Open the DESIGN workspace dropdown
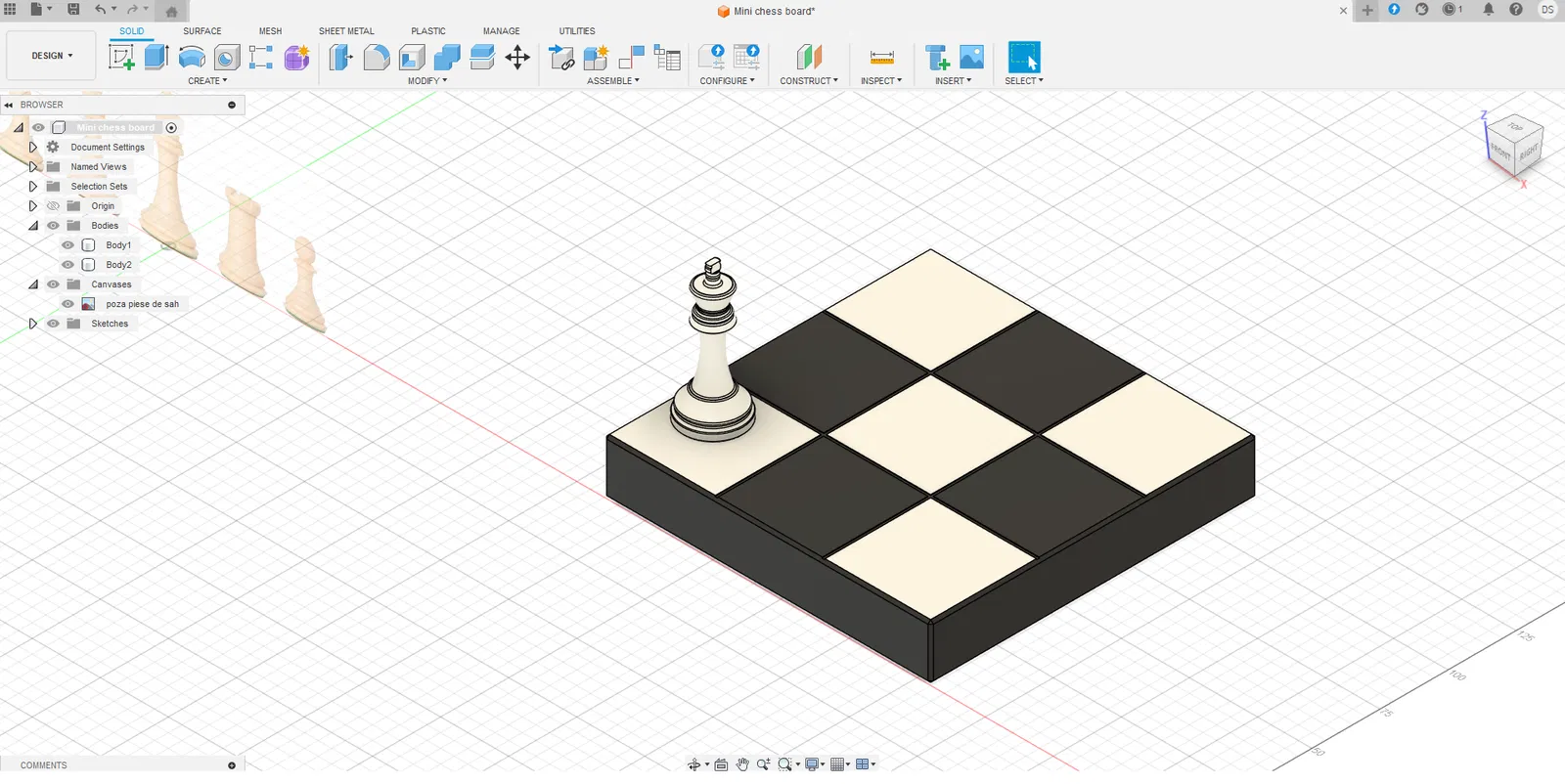Image resolution: width=1565 pixels, height=784 pixels. (52, 56)
